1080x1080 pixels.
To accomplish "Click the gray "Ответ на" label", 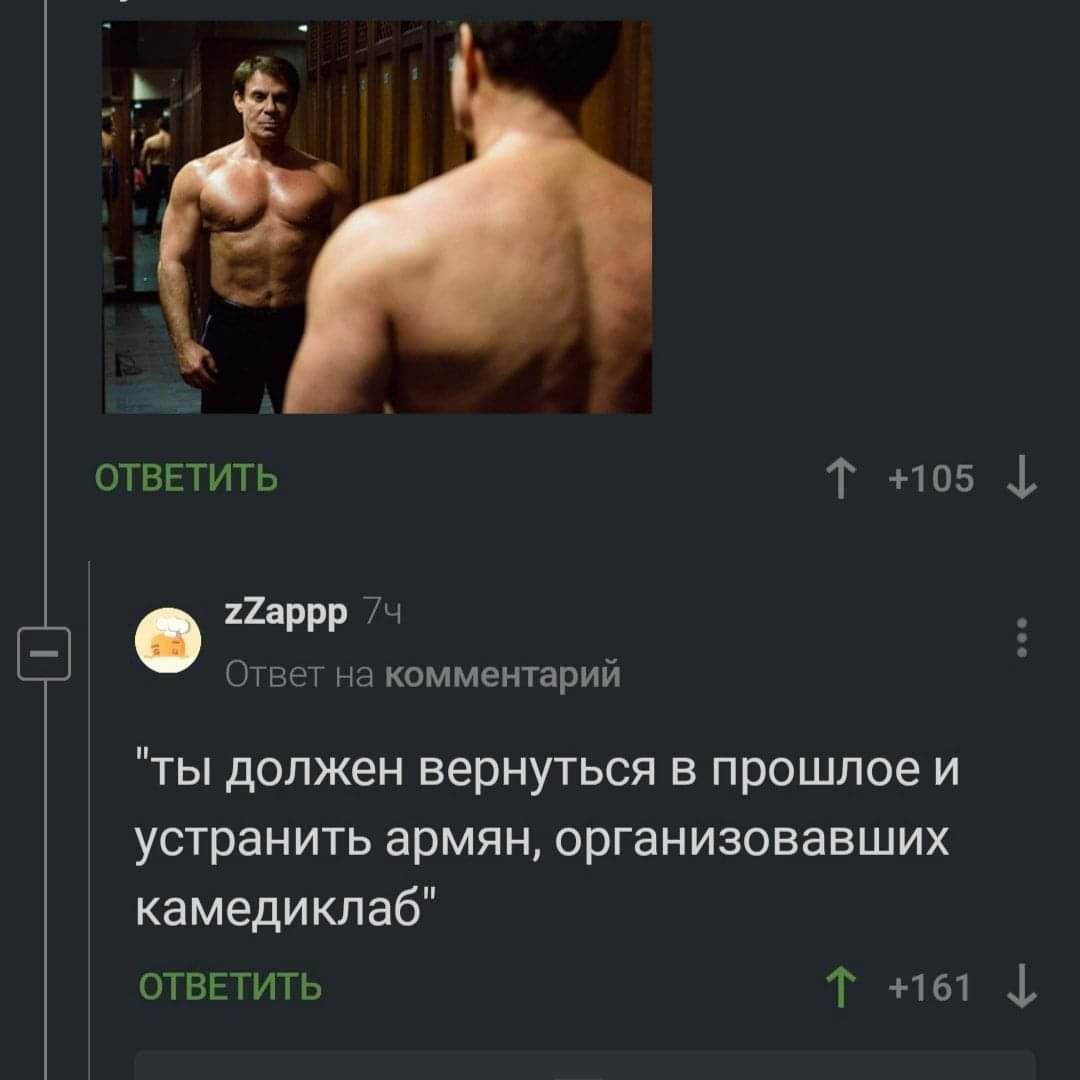I will pyautogui.click(x=300, y=674).
